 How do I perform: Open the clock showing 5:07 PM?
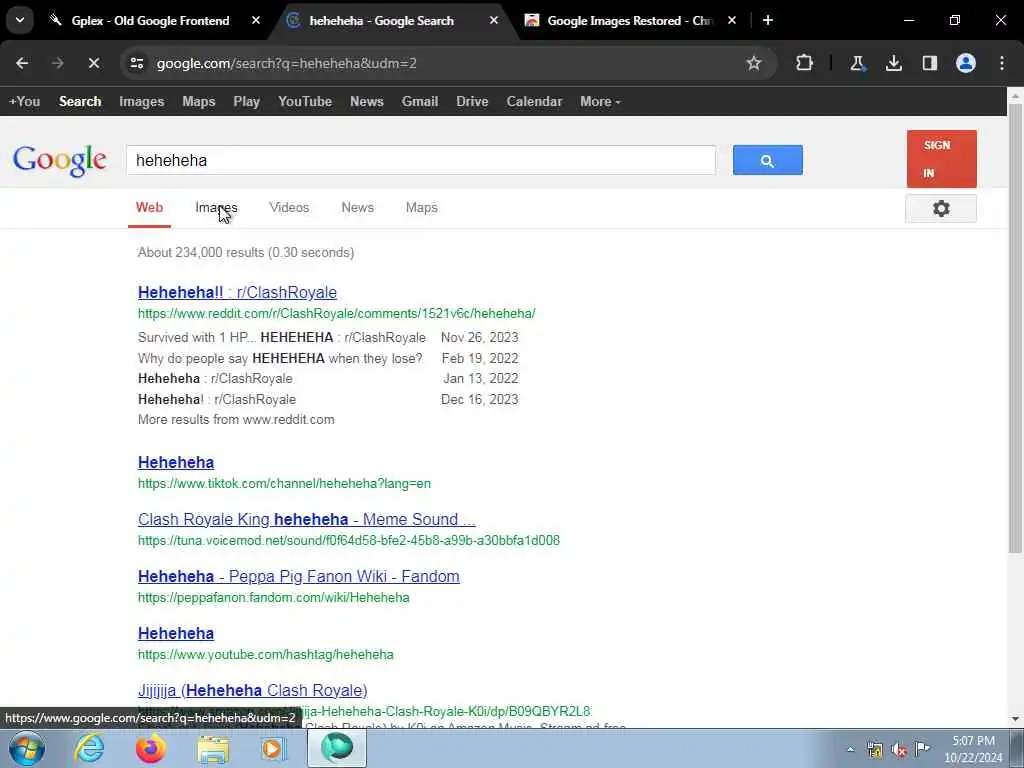click(973, 749)
